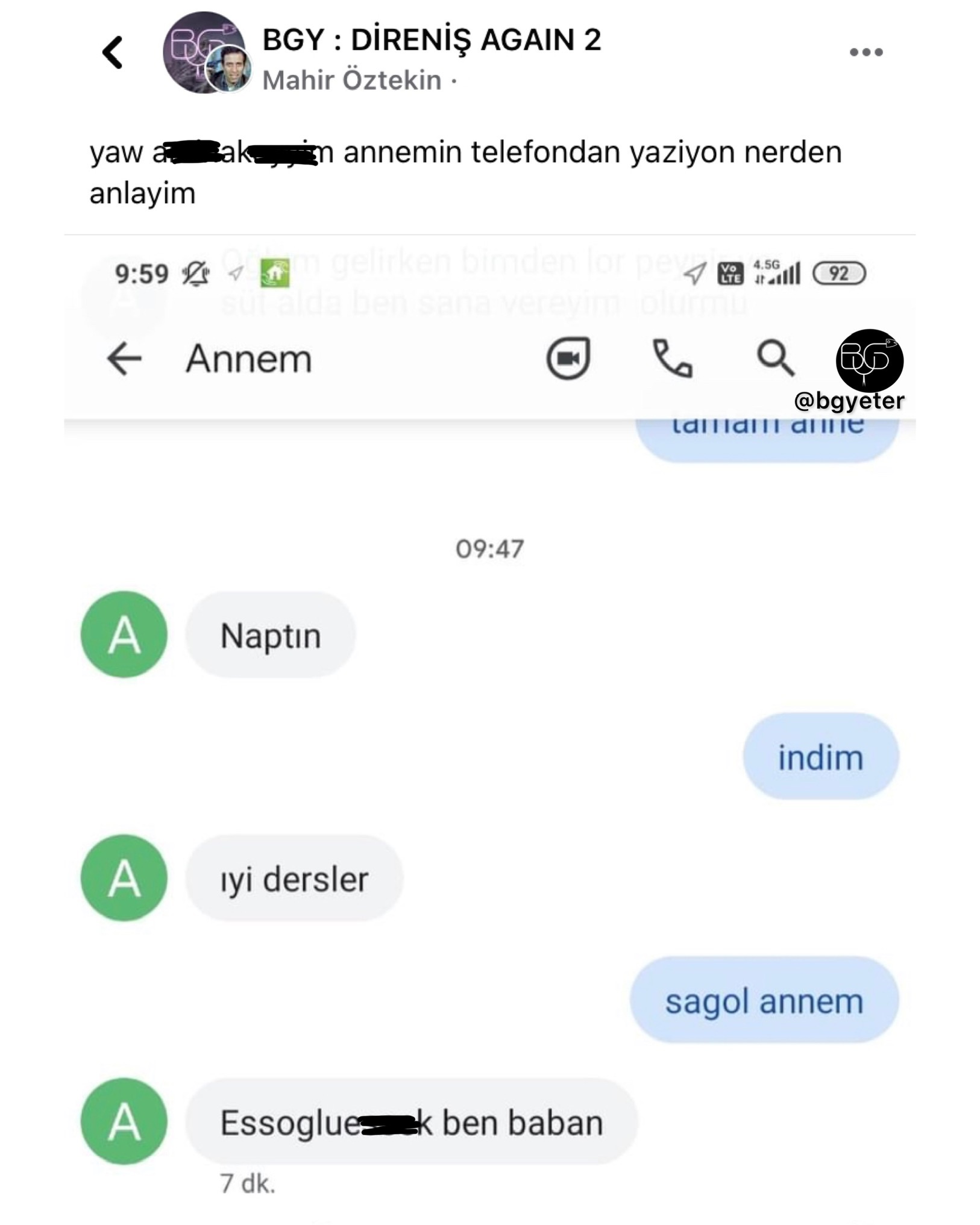The height and width of the screenshot is (1225, 980).
Task: Select the indim message bubble
Action: click(821, 757)
